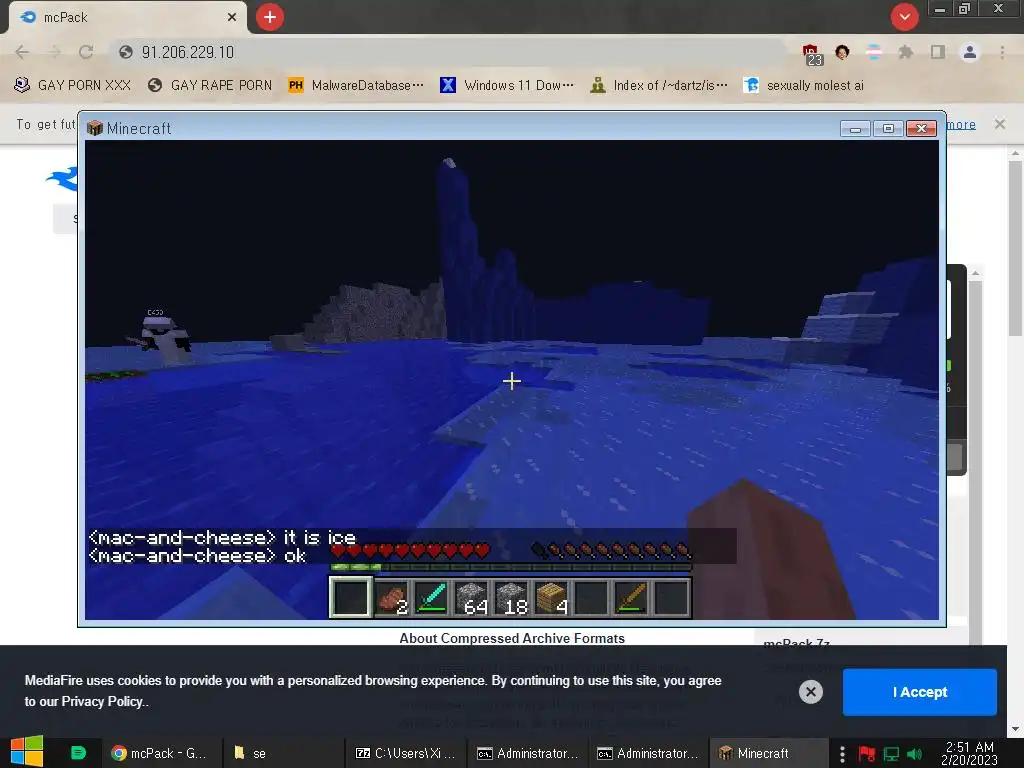Open the volume speaker tray icon
This screenshot has height=768, width=1024.
914,754
